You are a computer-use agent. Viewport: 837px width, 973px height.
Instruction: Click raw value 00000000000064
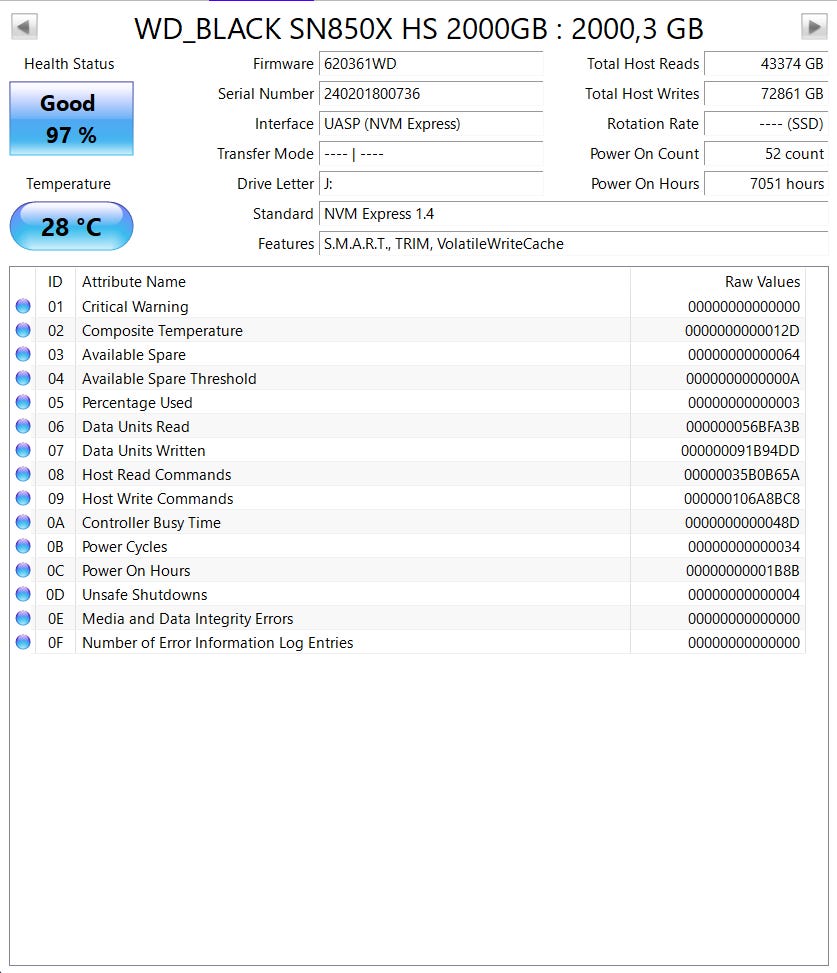(x=744, y=355)
